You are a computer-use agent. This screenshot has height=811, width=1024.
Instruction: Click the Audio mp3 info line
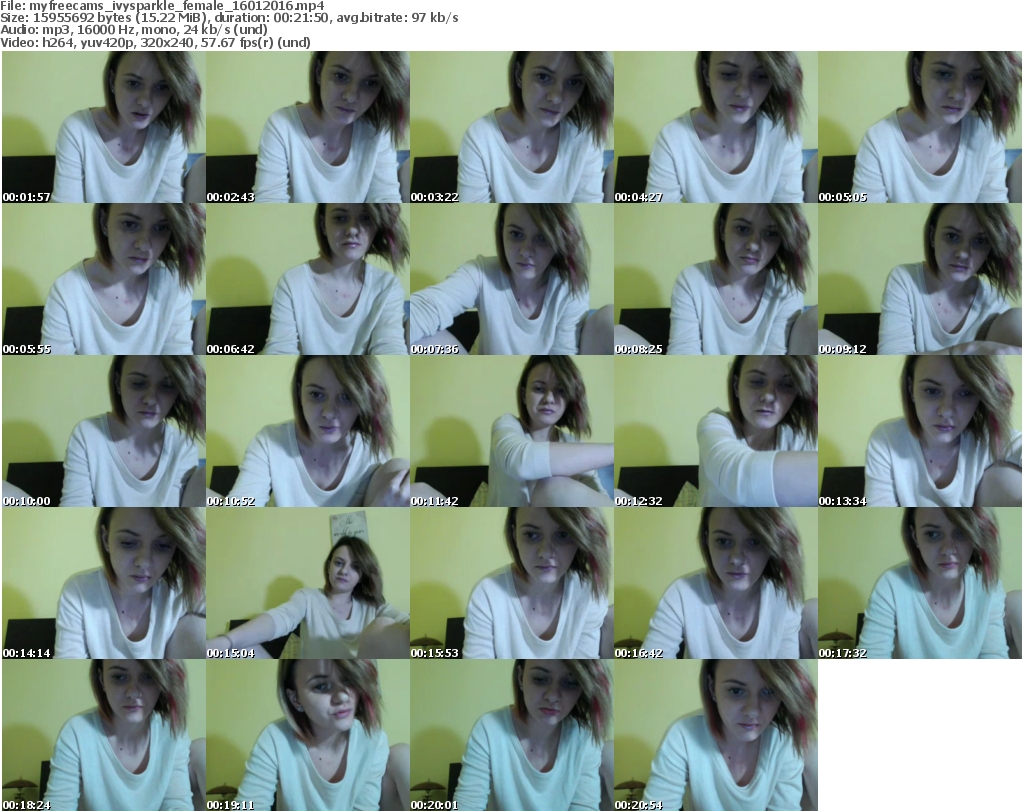pos(134,30)
